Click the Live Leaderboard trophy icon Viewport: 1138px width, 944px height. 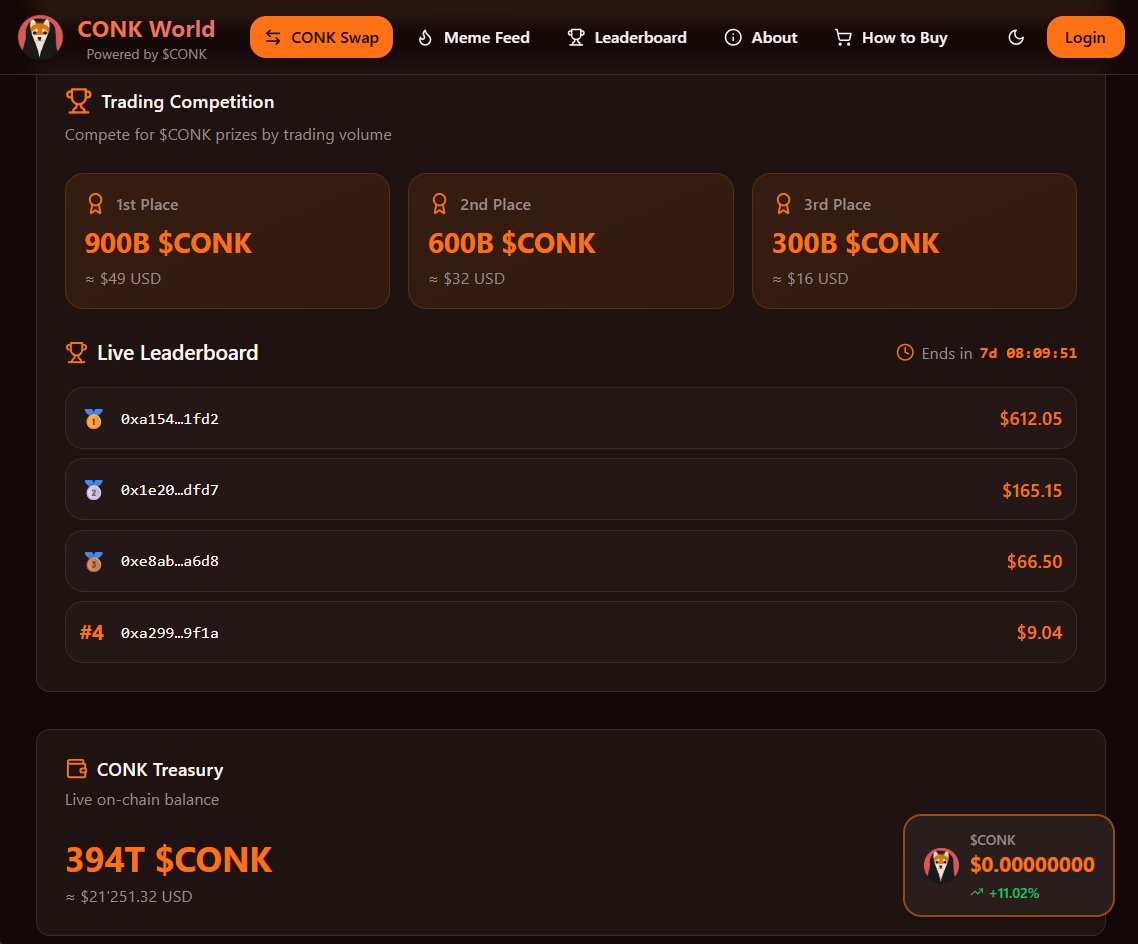pyautogui.click(x=76, y=353)
